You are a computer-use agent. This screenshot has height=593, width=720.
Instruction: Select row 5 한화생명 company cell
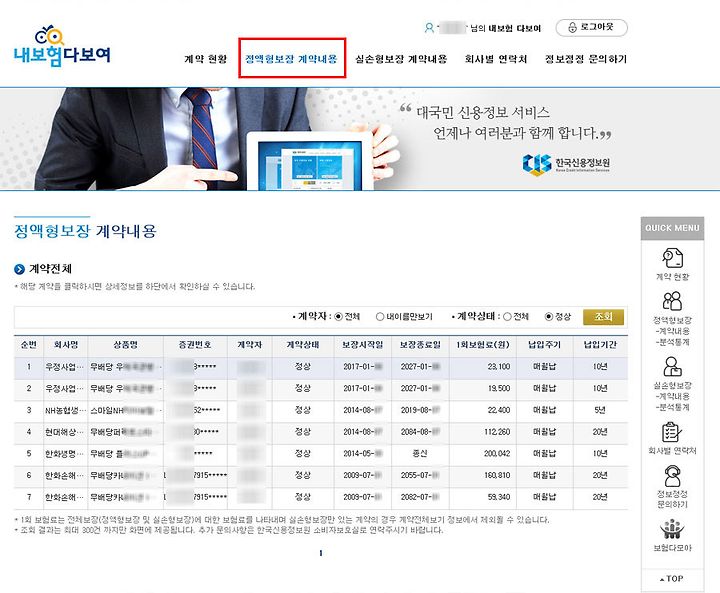click(66, 454)
